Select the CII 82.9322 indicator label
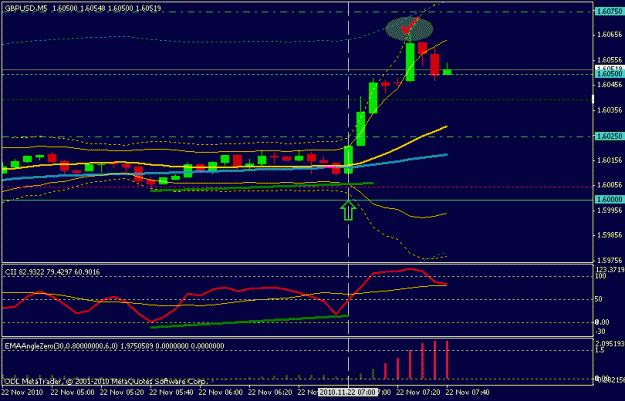625x401 pixels. click(52, 272)
